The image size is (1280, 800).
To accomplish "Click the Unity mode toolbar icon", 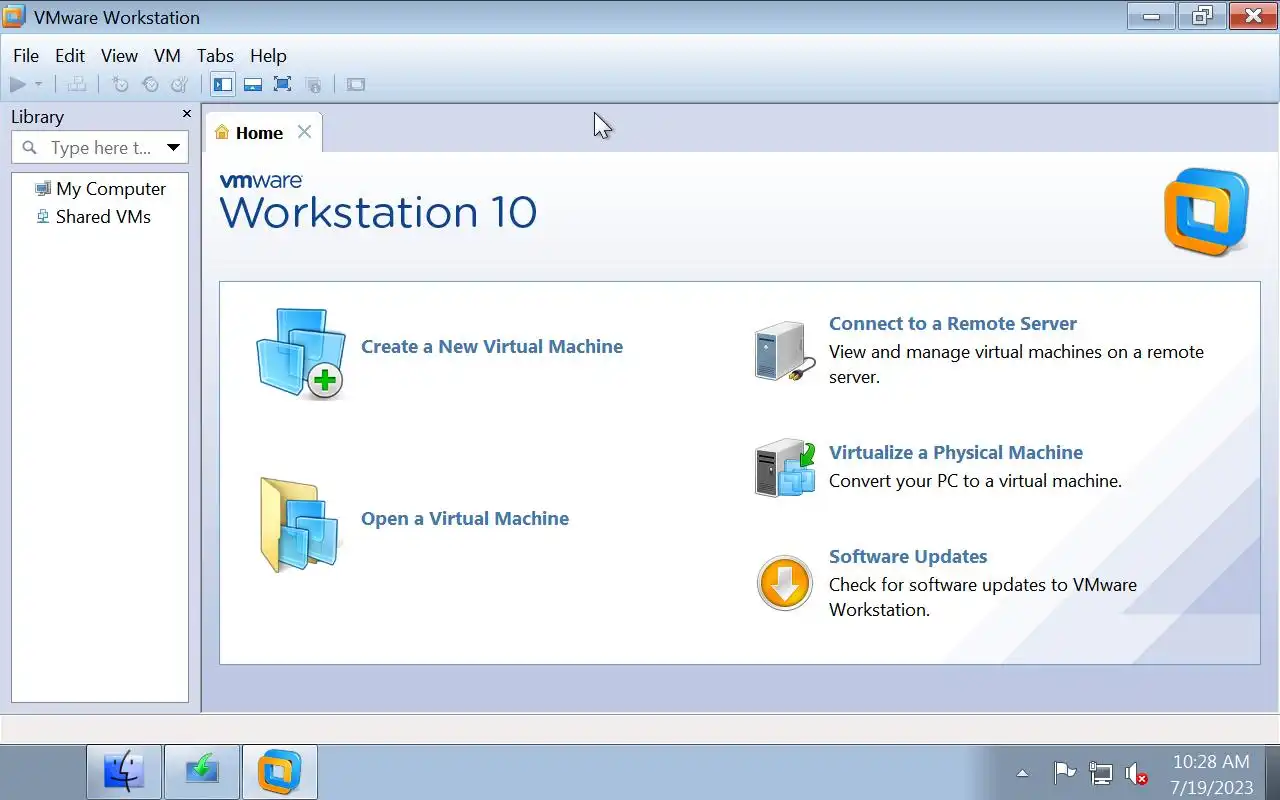I will [313, 85].
